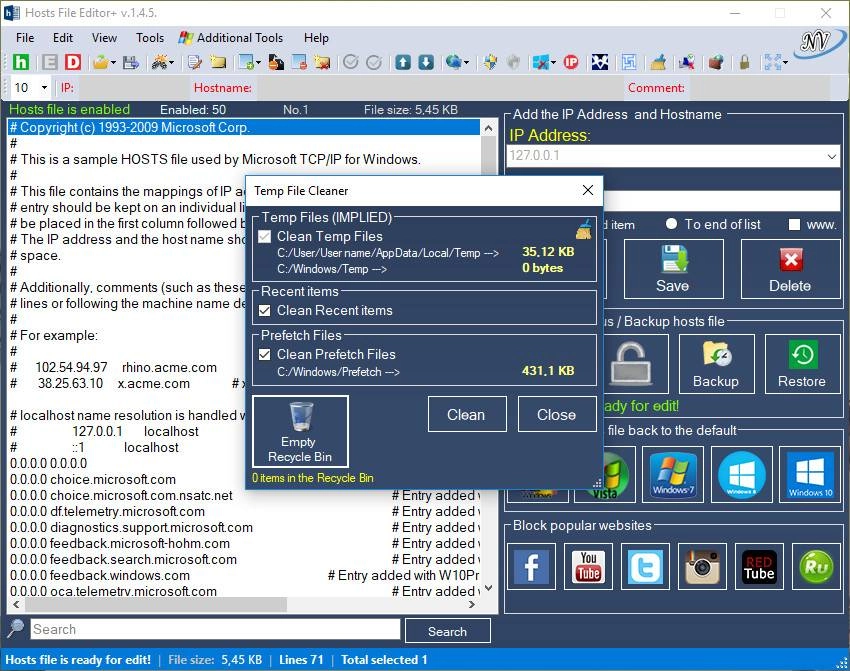Click the Close button in Temp File Cleaner
850x671 pixels.
557,414
